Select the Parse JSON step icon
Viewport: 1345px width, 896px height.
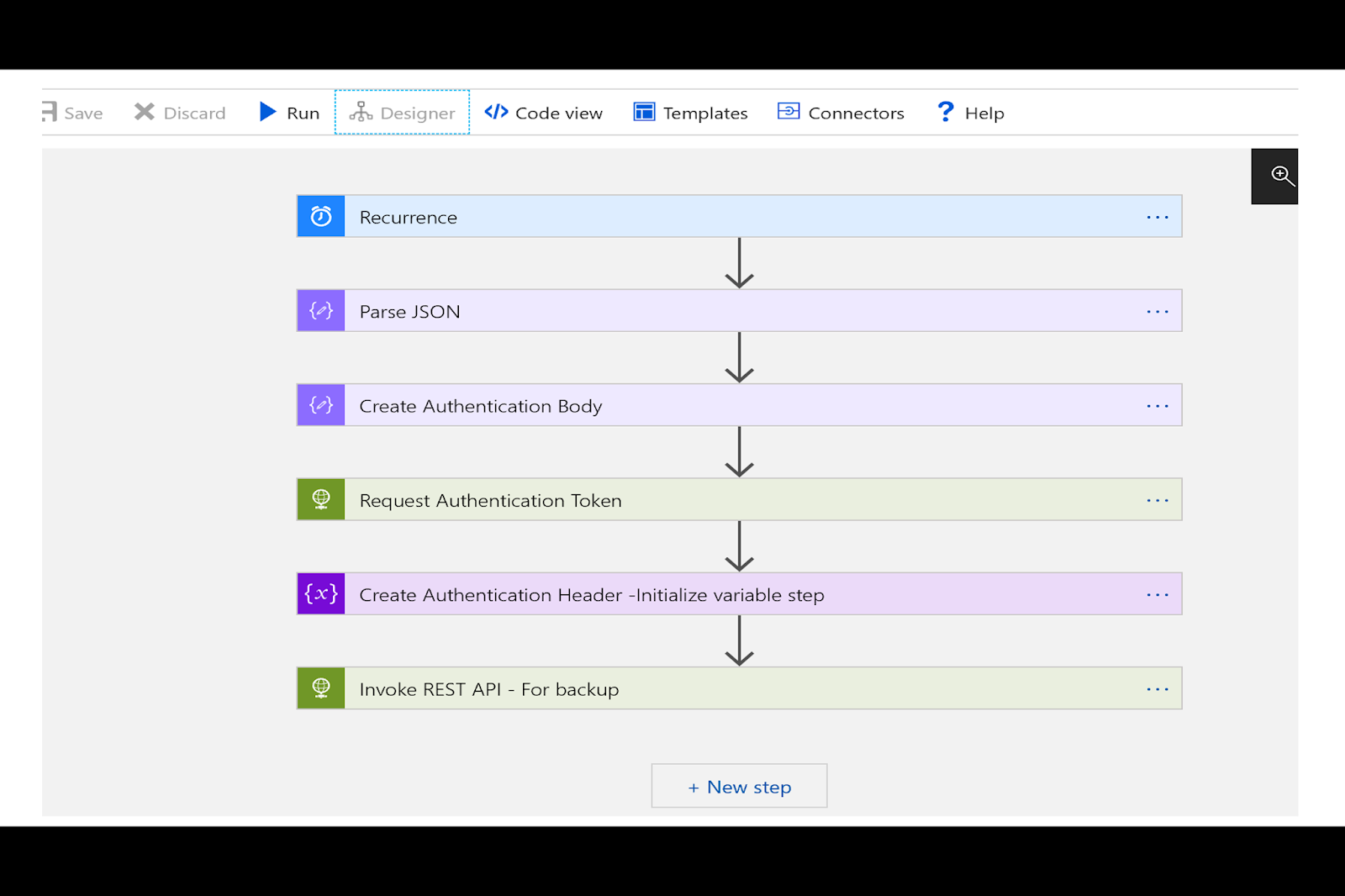point(320,310)
